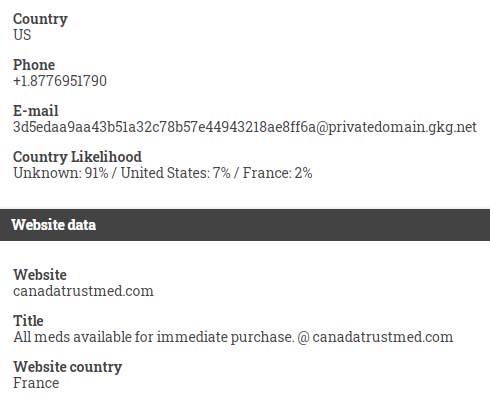Select the privatedomain.gkg.net email address
This screenshot has height=400, width=490.
[x=245, y=127]
